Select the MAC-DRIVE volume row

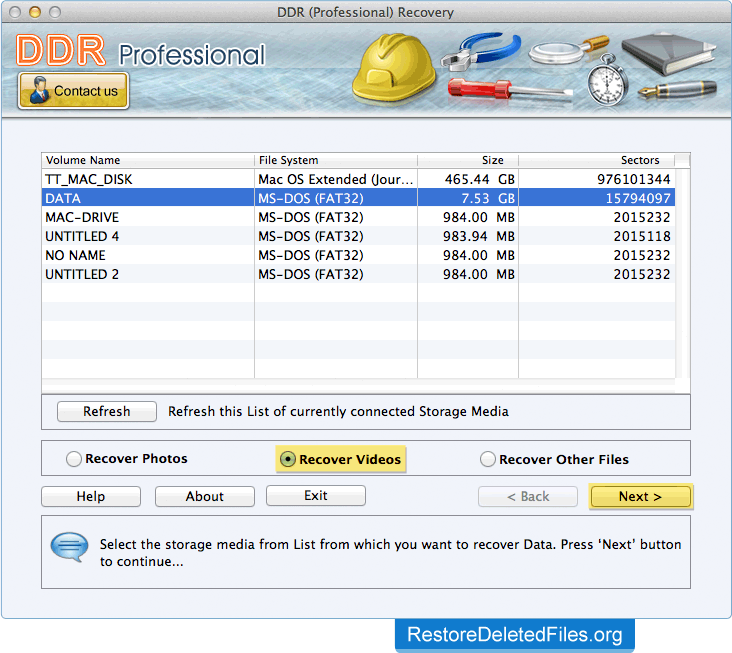(x=358, y=217)
